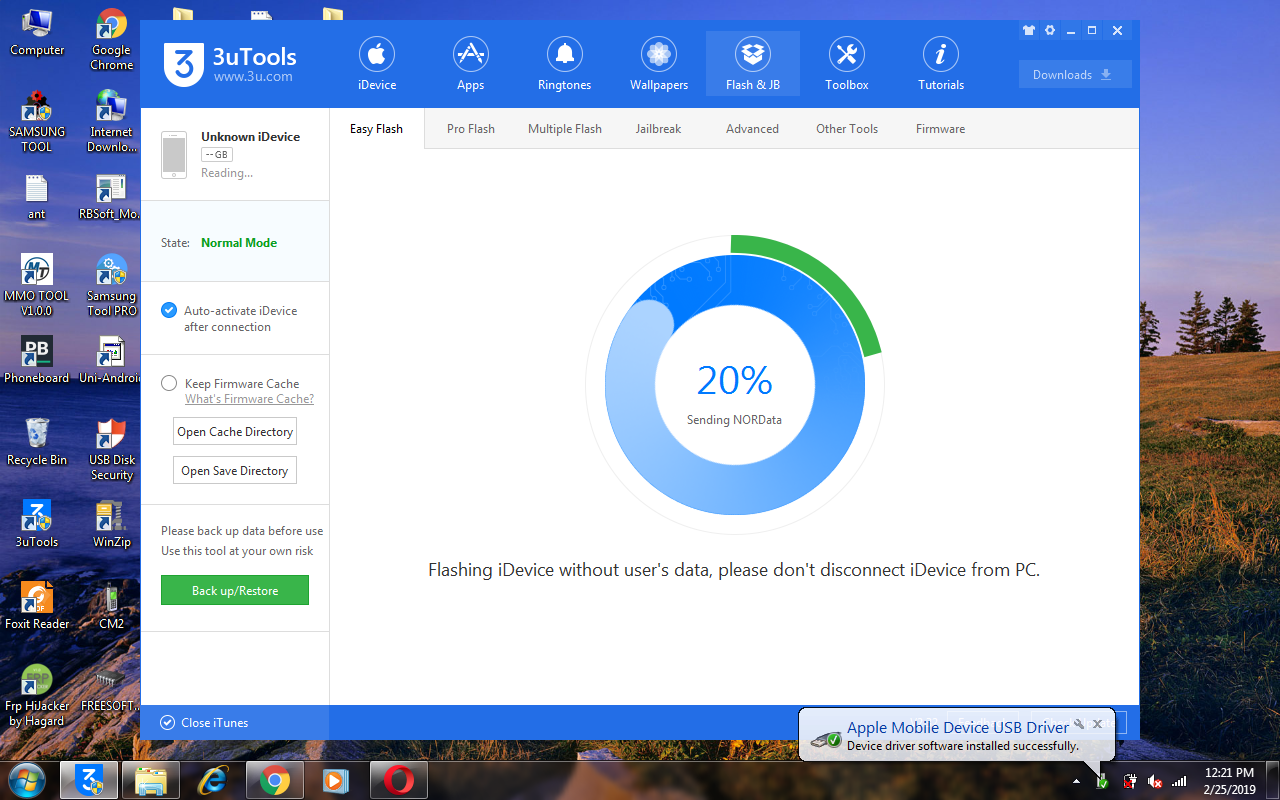Screen dimensions: 1280x800
Task: Select the ant file on desktop
Action: point(37,197)
